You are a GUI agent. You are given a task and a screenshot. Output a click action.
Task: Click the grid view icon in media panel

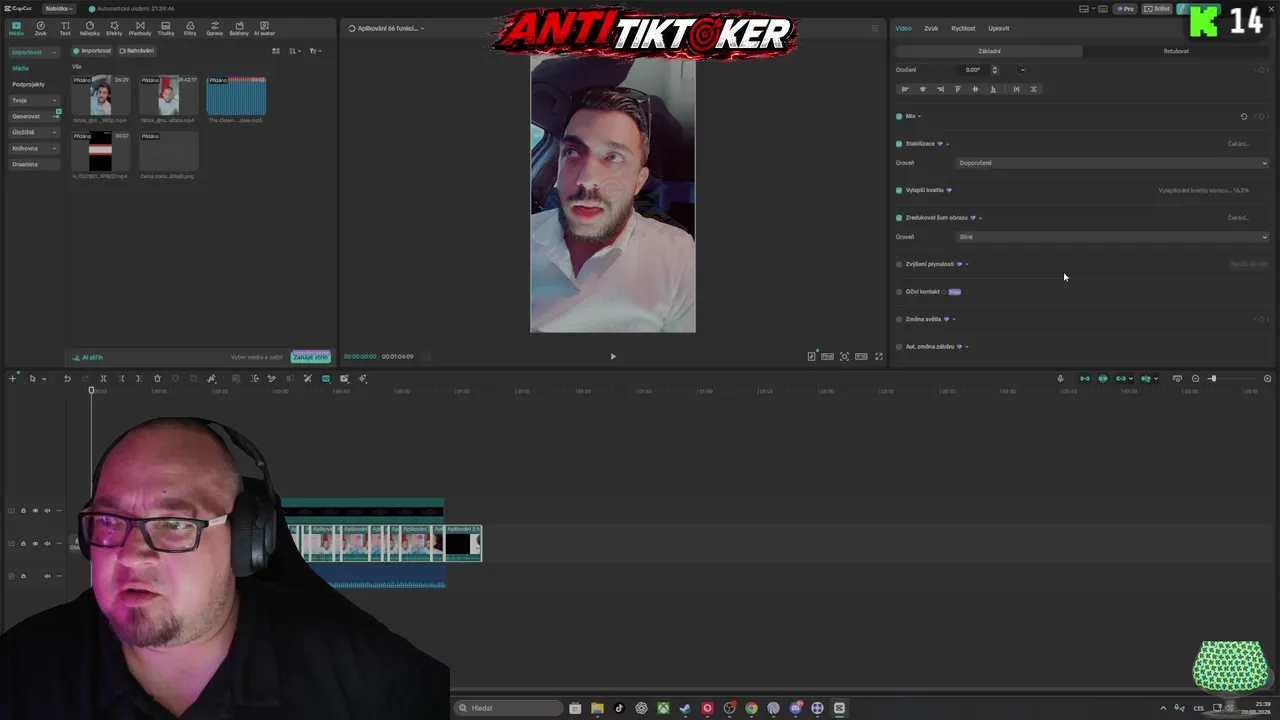[276, 51]
